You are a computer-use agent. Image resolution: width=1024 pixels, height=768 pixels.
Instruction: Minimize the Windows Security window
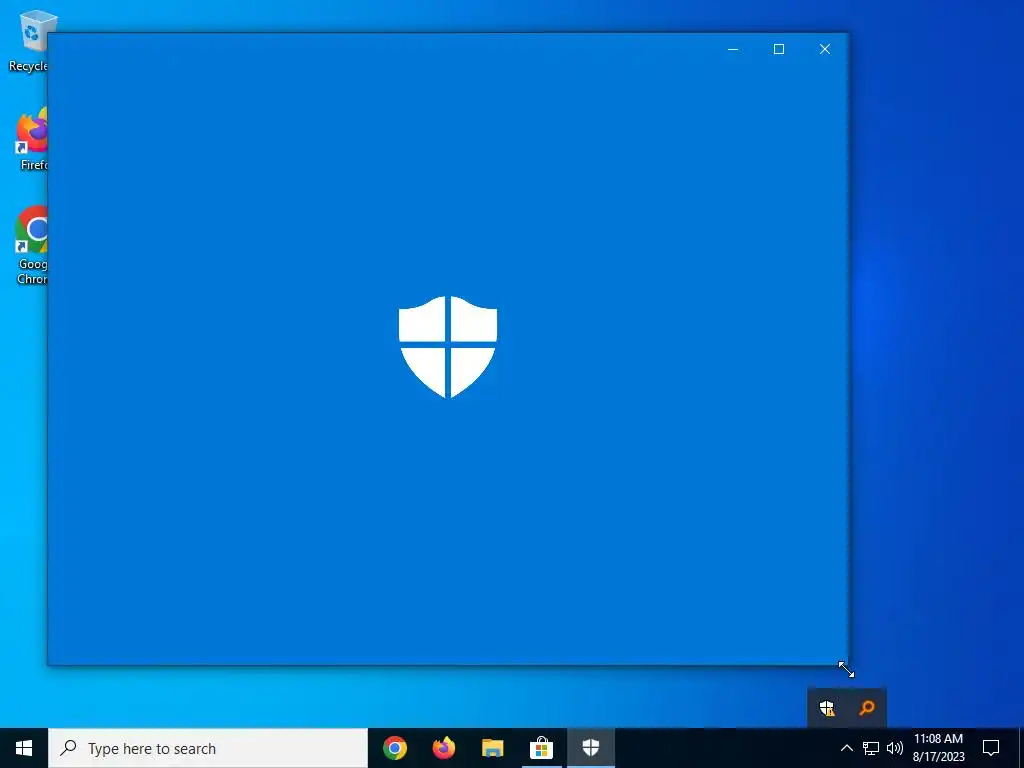coord(733,49)
